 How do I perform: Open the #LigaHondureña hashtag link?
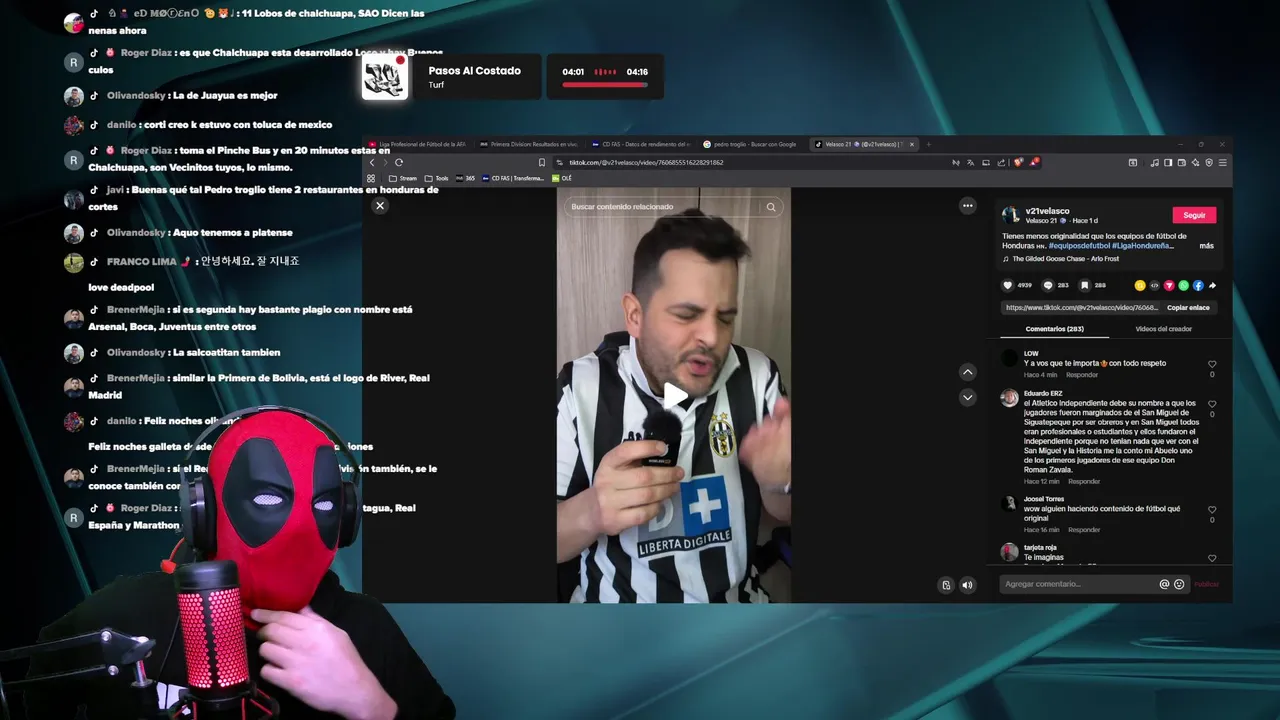[x=1142, y=245]
